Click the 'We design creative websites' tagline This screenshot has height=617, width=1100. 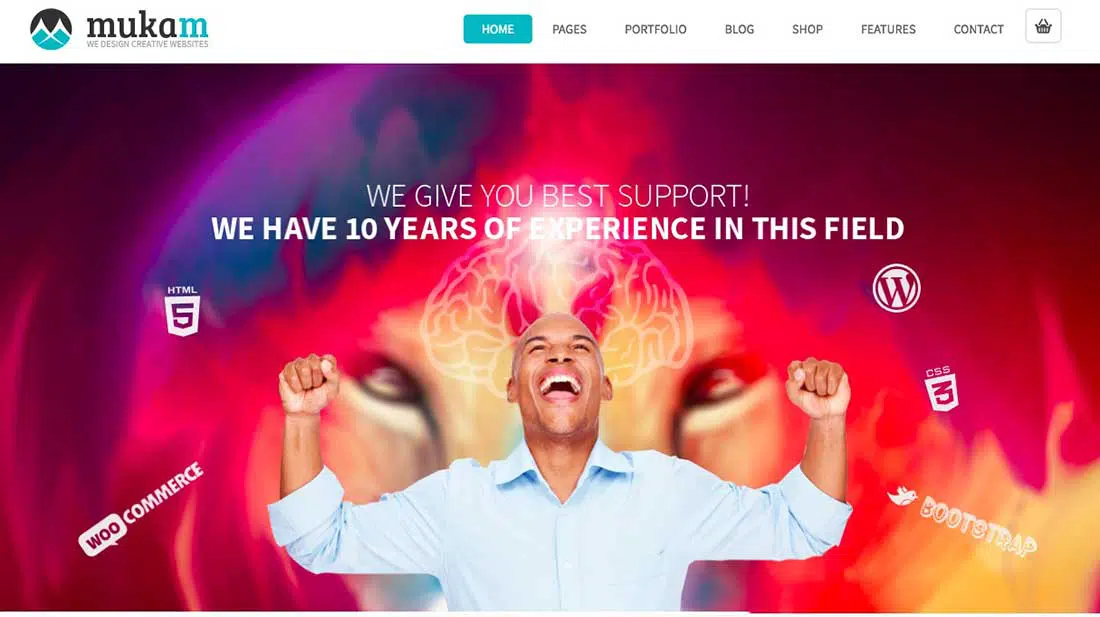(147, 44)
